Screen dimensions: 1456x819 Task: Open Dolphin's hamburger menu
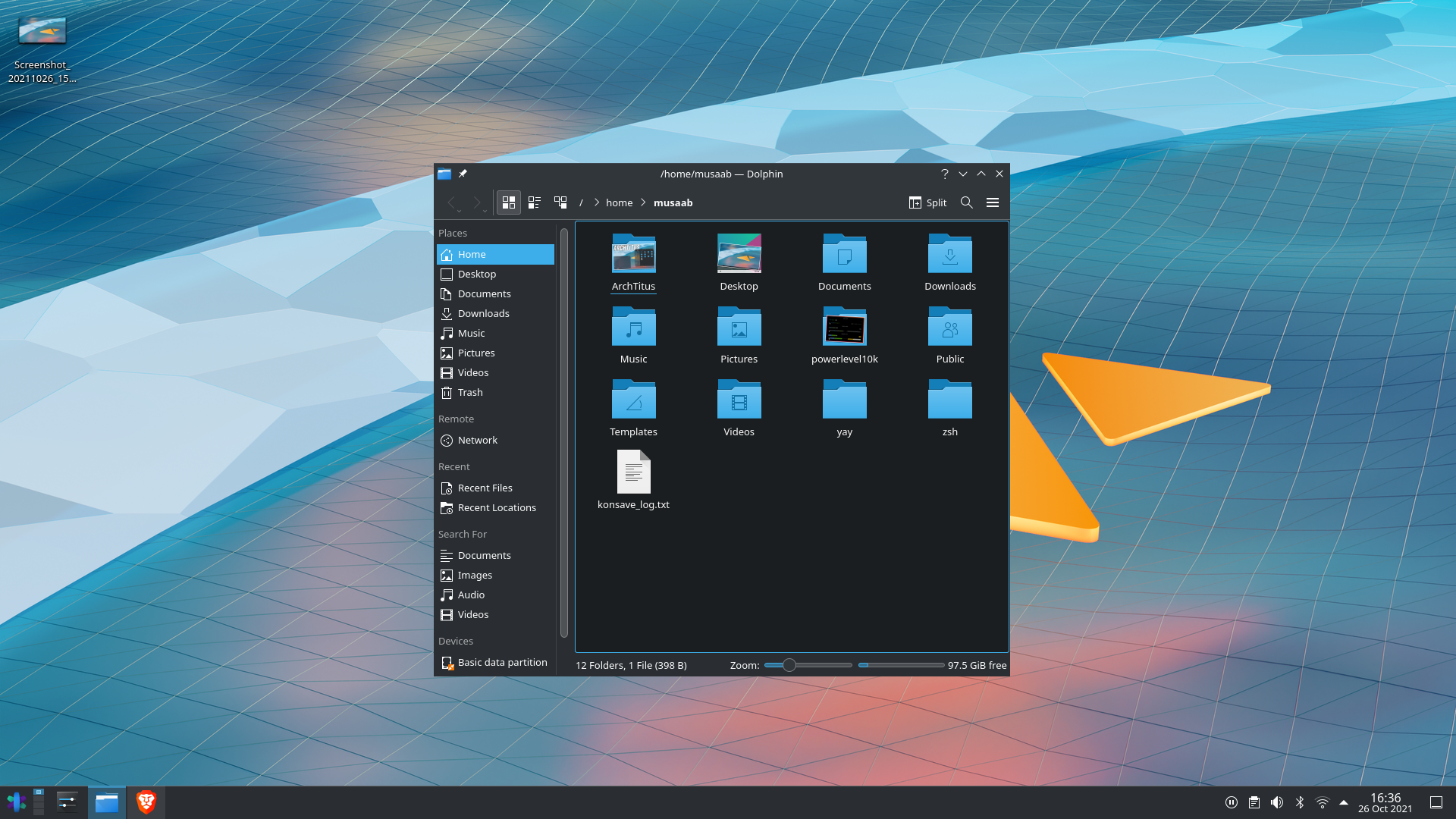[x=993, y=202]
